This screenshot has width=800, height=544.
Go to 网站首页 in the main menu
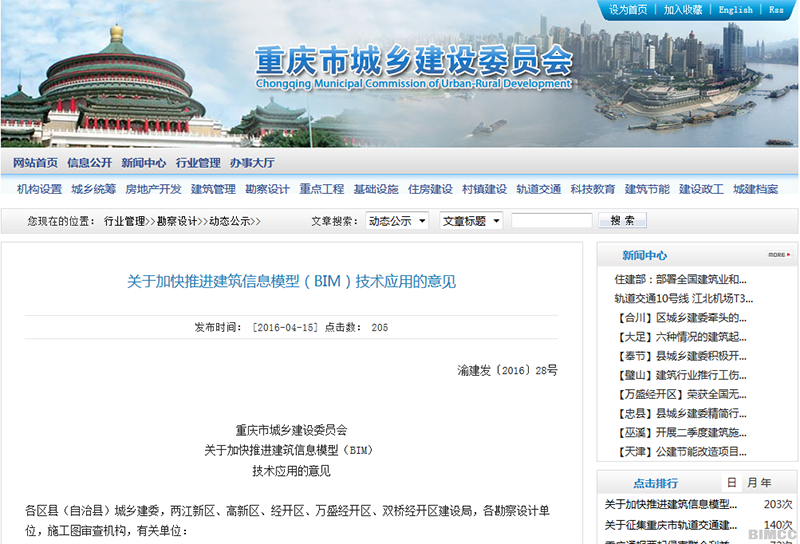35,163
